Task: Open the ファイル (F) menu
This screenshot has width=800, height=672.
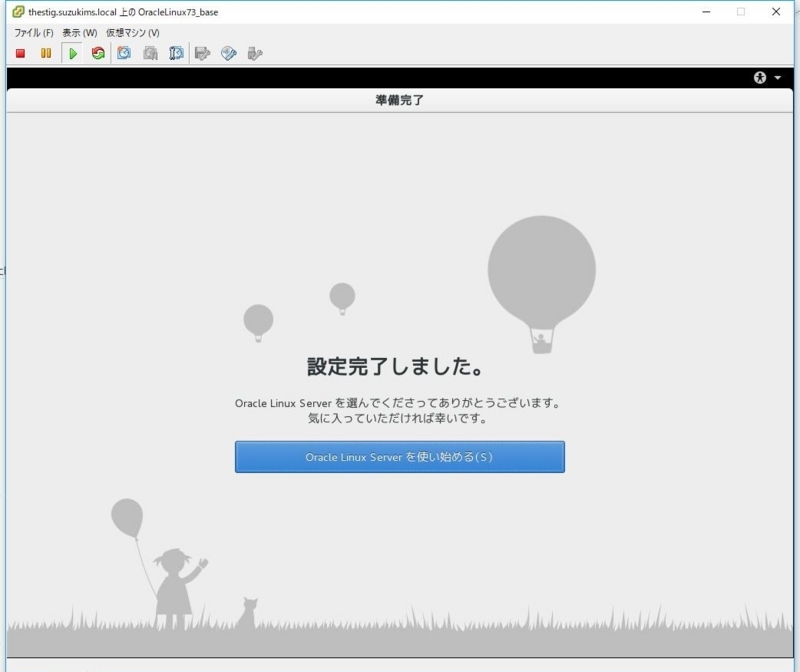Action: [x=34, y=33]
